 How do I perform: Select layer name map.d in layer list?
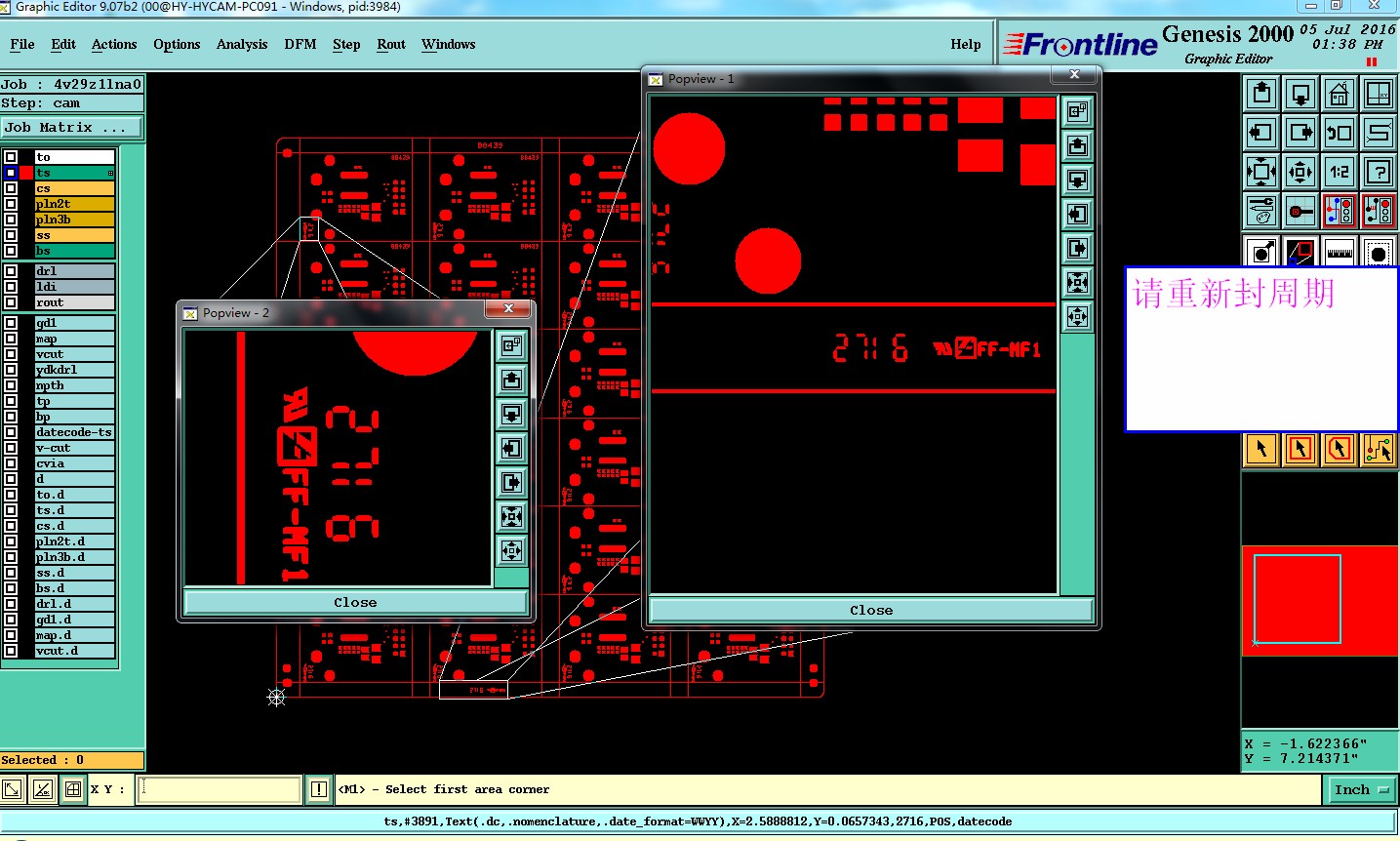click(74, 635)
